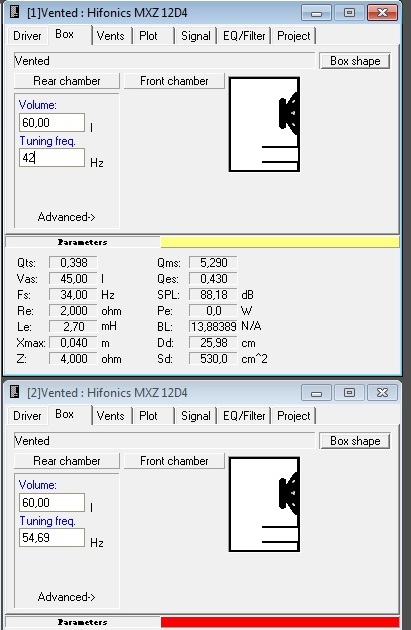This screenshot has width=411, height=630.
Task: Click the Re value 2,000
Action: [x=73, y=311]
